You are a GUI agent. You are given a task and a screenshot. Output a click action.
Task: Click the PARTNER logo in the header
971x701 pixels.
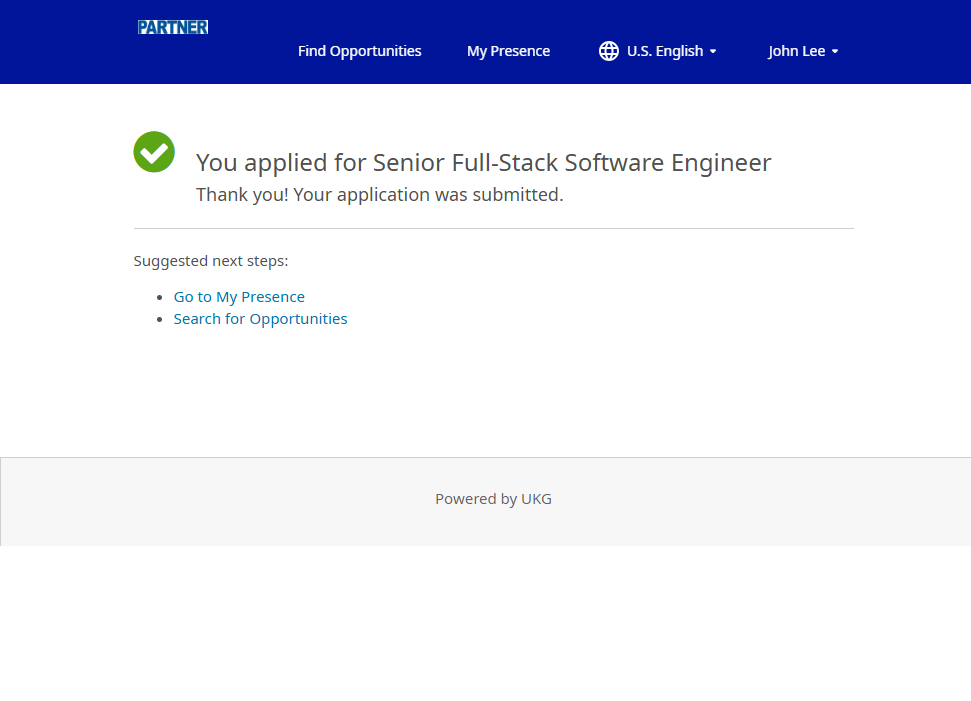tap(173, 27)
